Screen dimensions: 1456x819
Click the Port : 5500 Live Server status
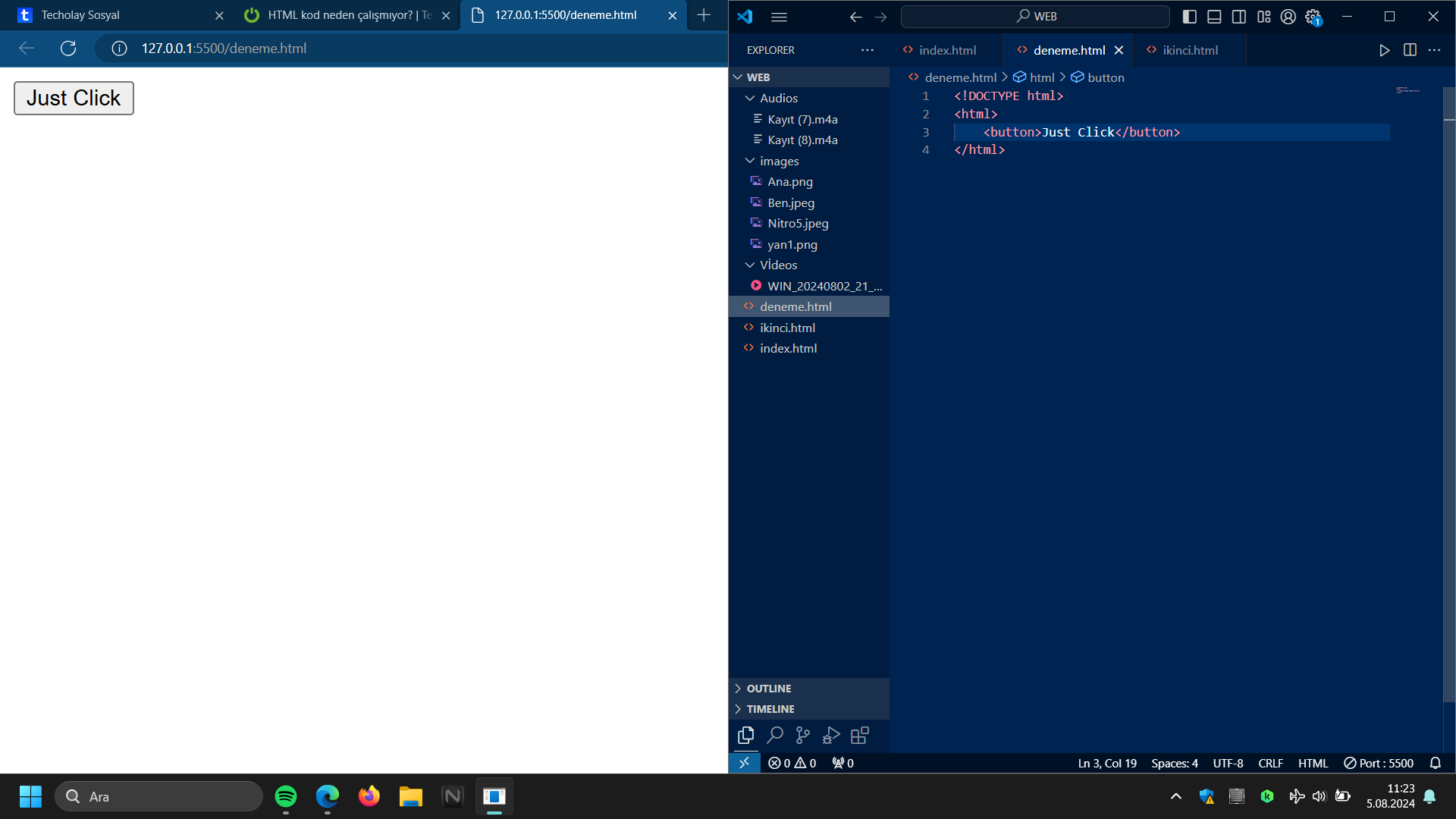point(1378,763)
